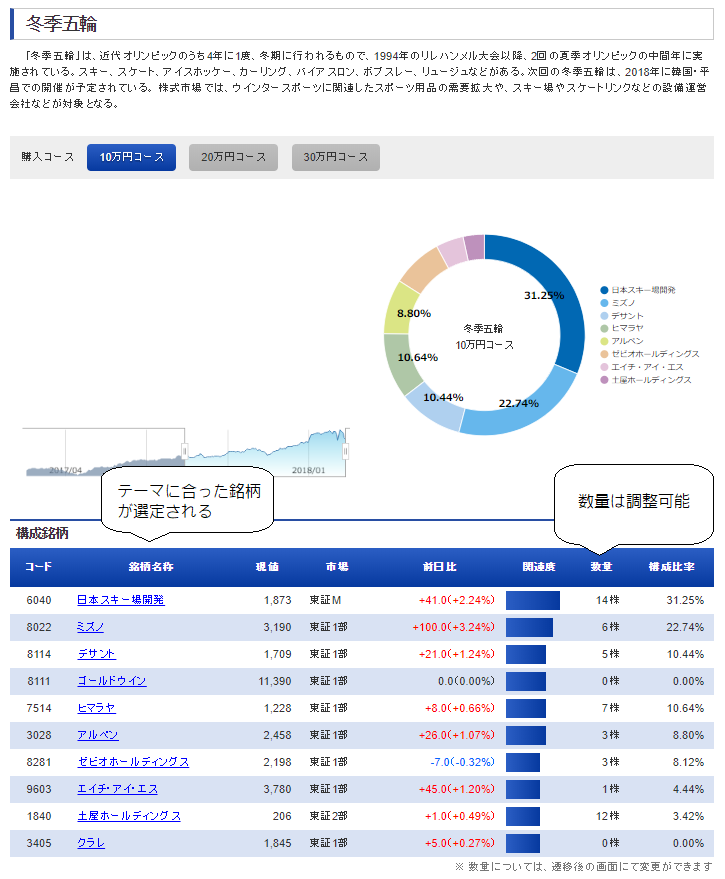This screenshot has width=725, height=879.
Task: Click the code 6040 cell
Action: [x=39, y=600]
